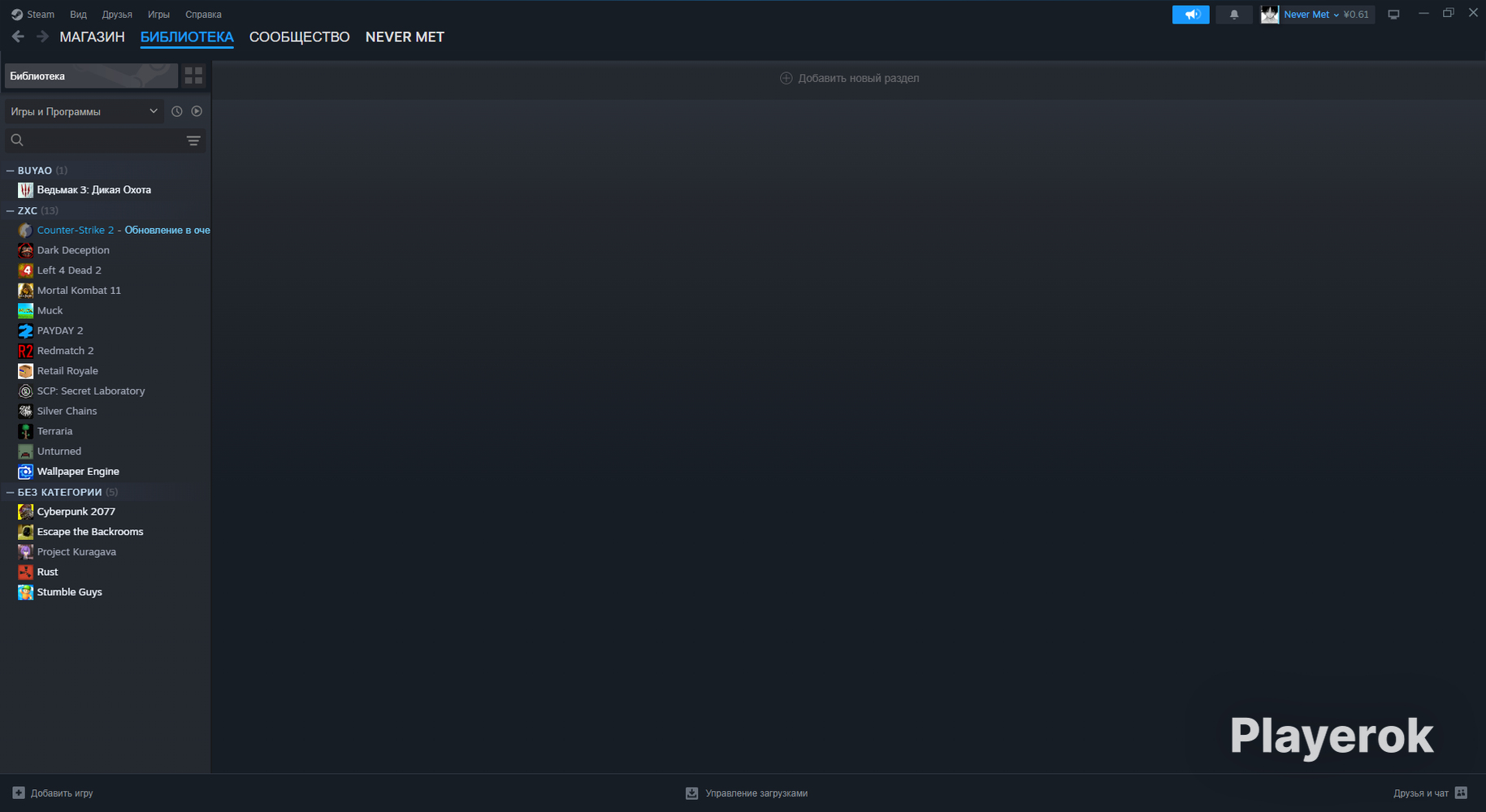The image size is (1486, 812).
Task: Click the Never Met profile avatar
Action: (1270, 15)
